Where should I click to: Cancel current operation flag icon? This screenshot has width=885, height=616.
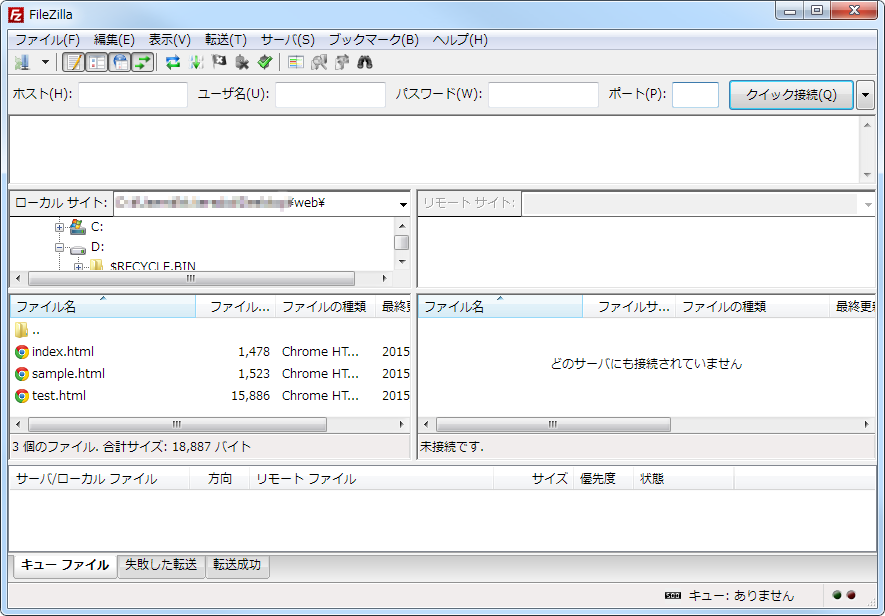(x=219, y=62)
